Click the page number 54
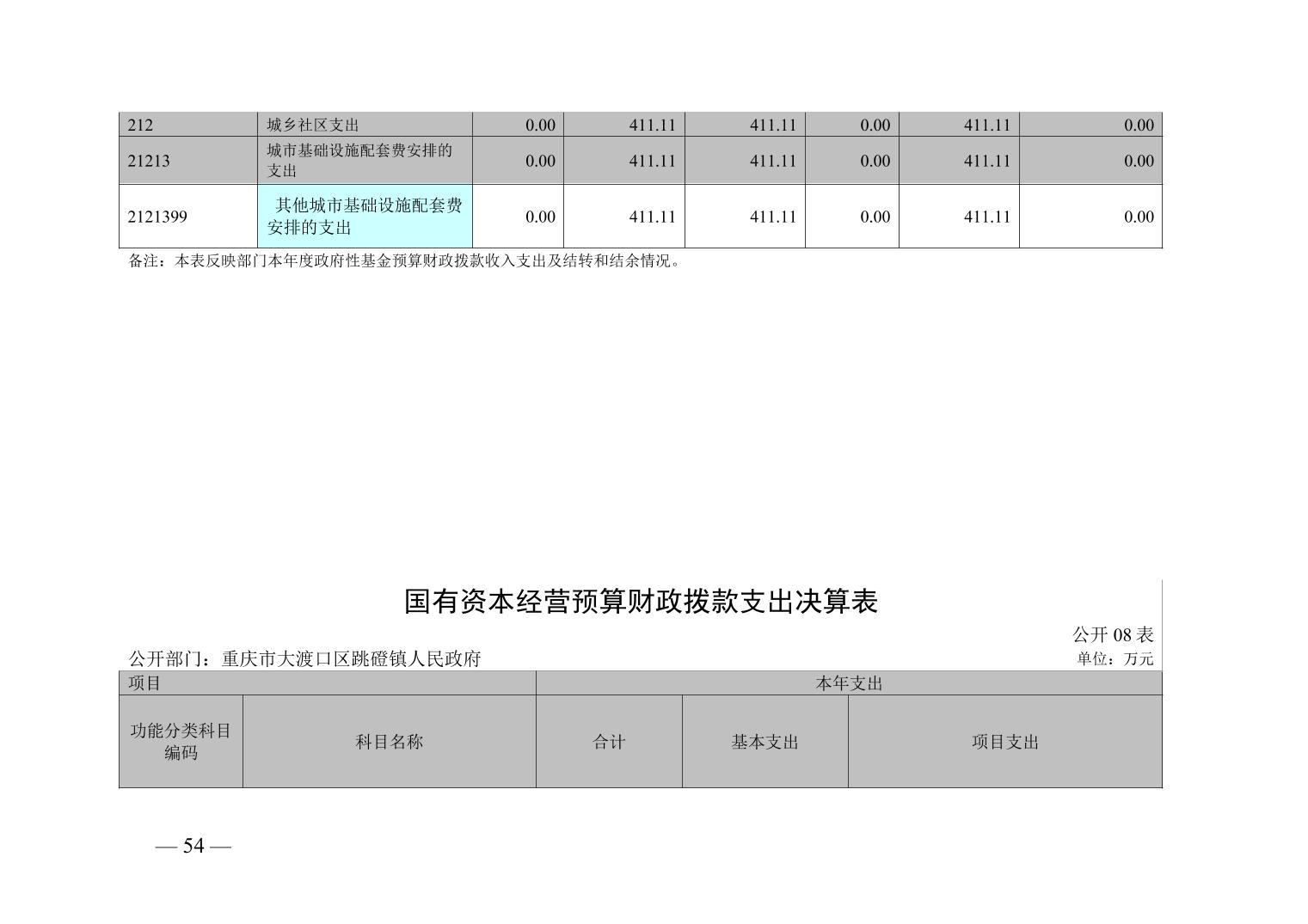Screen dimensions: 1308x924 (193, 847)
